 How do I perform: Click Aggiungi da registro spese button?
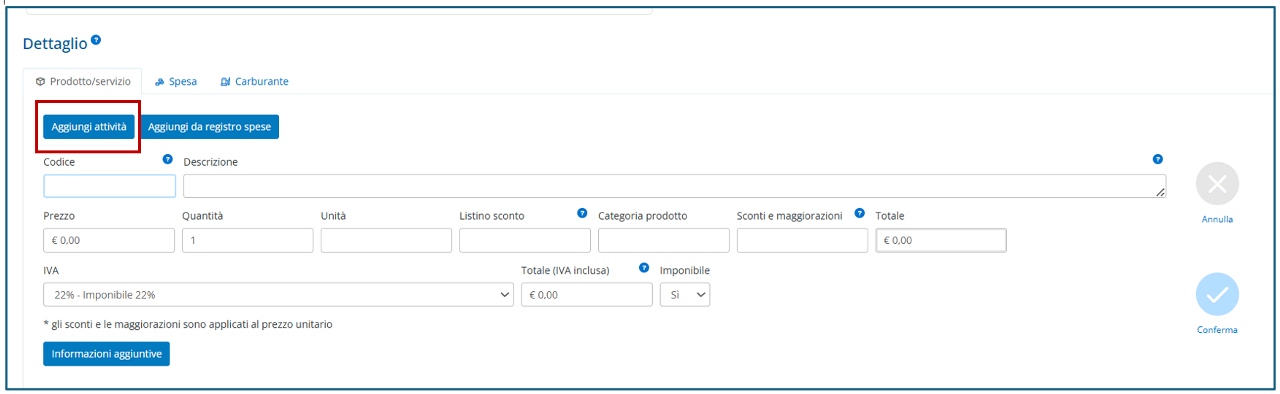209,127
